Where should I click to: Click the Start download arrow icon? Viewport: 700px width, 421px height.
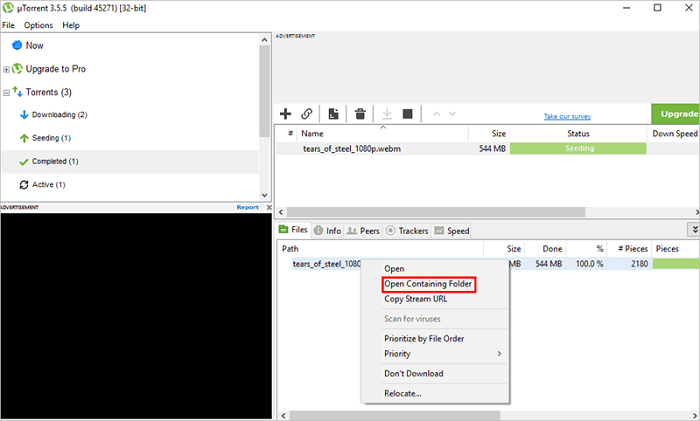pyautogui.click(x=387, y=114)
